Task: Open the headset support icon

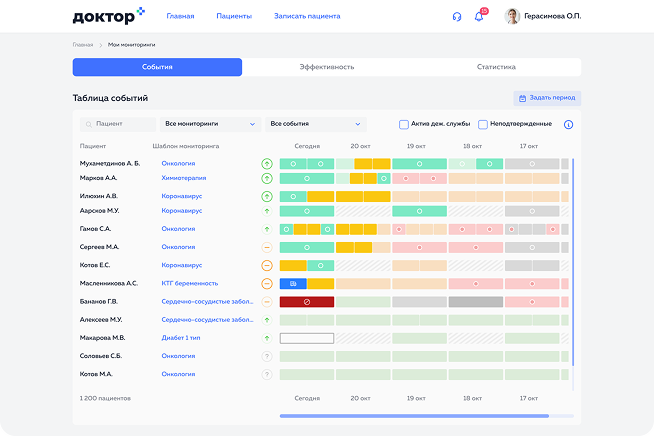Action: (x=457, y=17)
